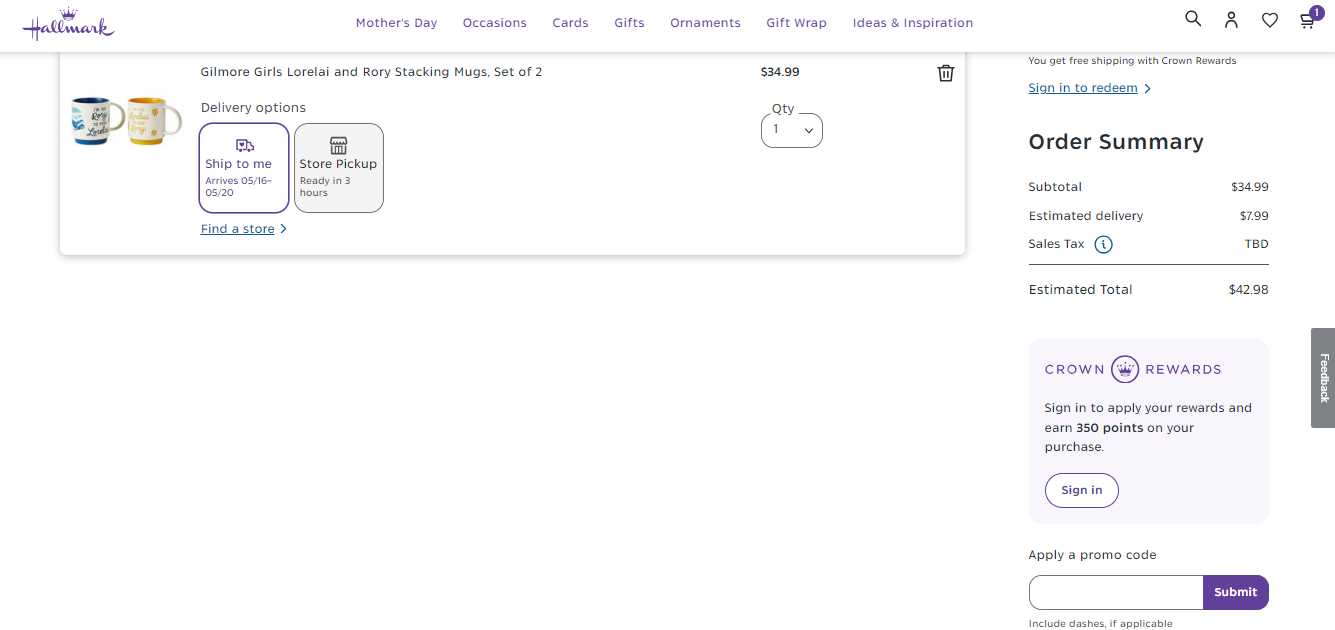Click 'Include dashes, if applicable' hint

tap(1100, 624)
